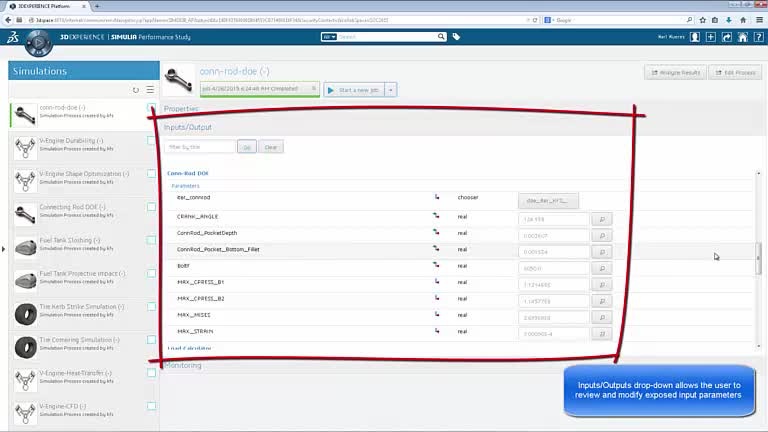This screenshot has height=432, width=768.
Task: Click scroll-down arrow of parameters list
Action: point(758,346)
